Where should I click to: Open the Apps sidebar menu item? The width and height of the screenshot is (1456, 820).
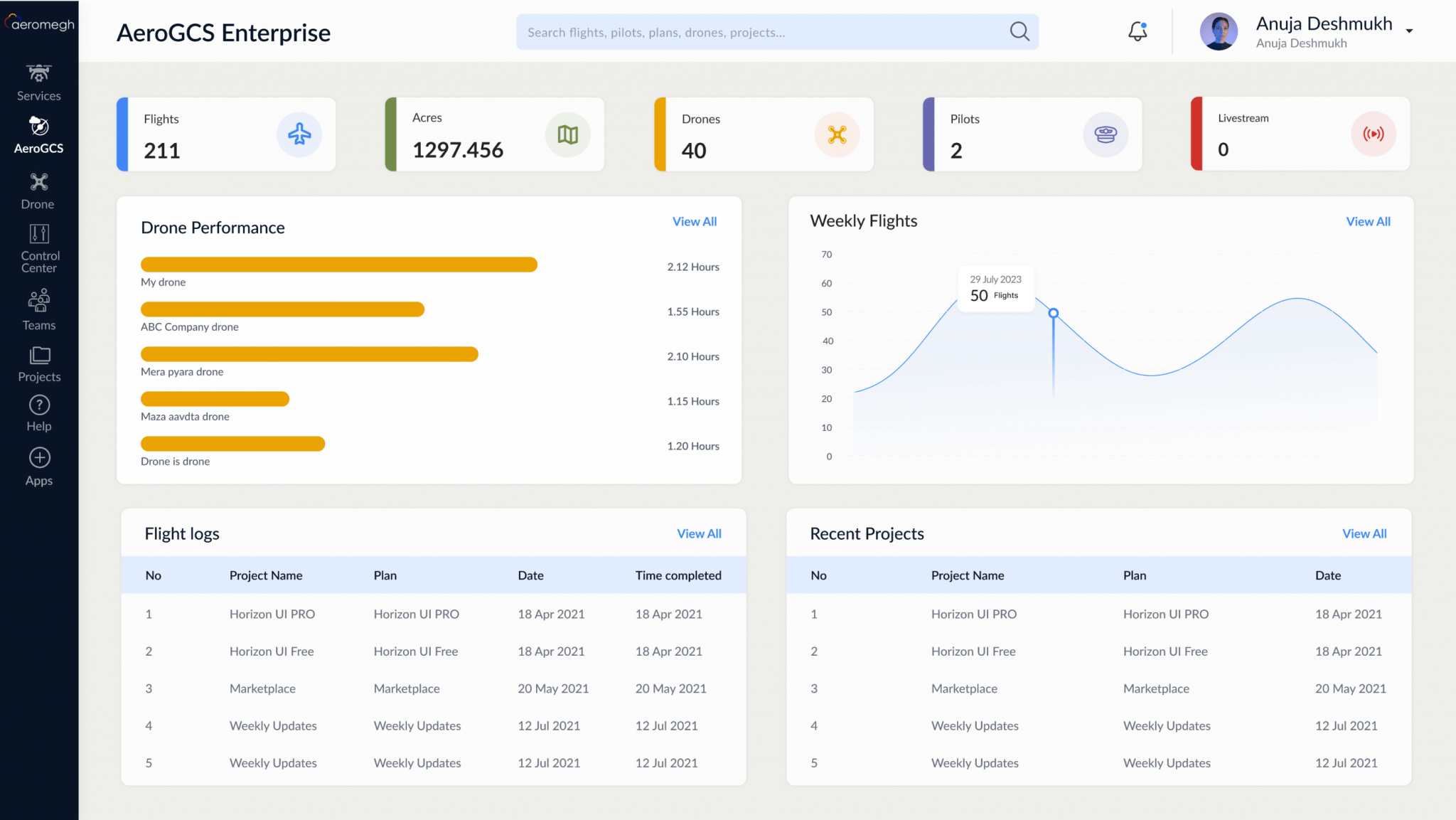[39, 467]
